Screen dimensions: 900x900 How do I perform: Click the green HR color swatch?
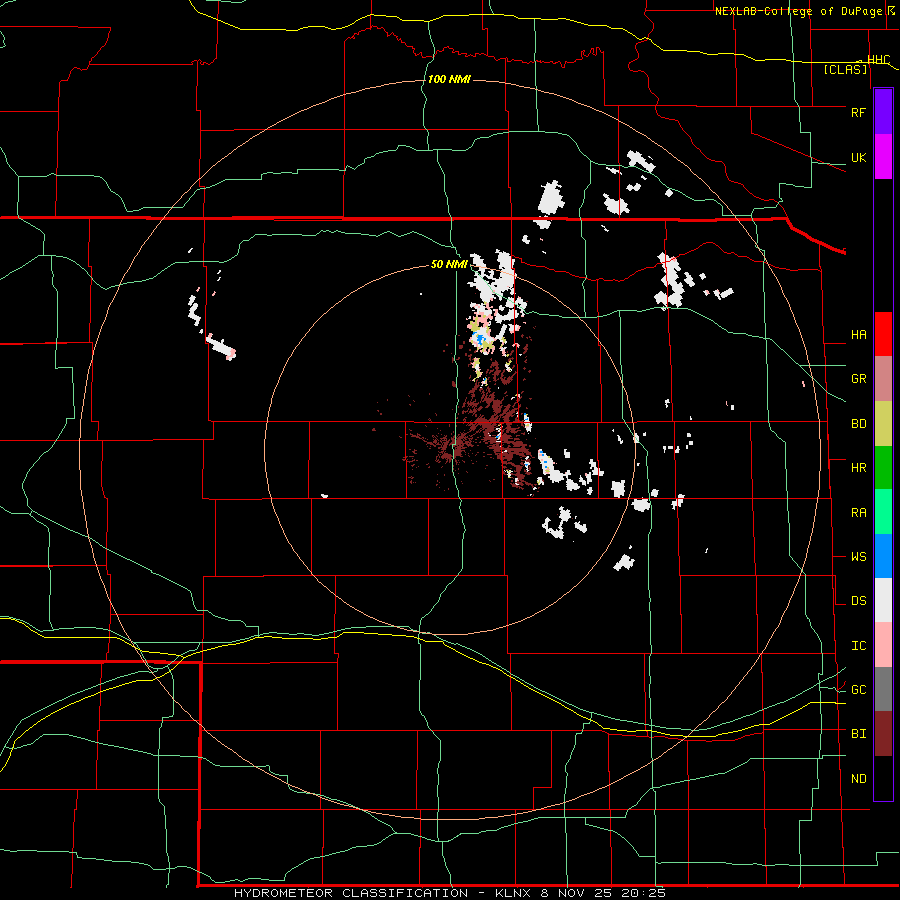click(883, 468)
